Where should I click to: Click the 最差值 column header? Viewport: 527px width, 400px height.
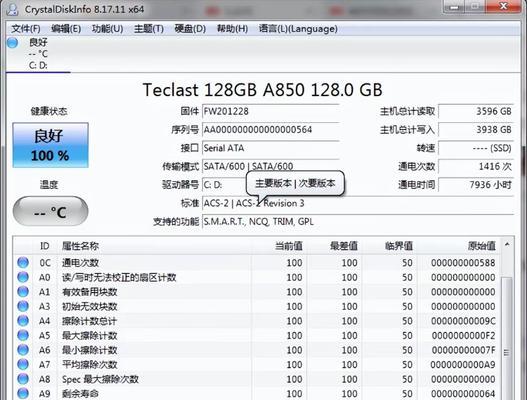click(x=334, y=246)
